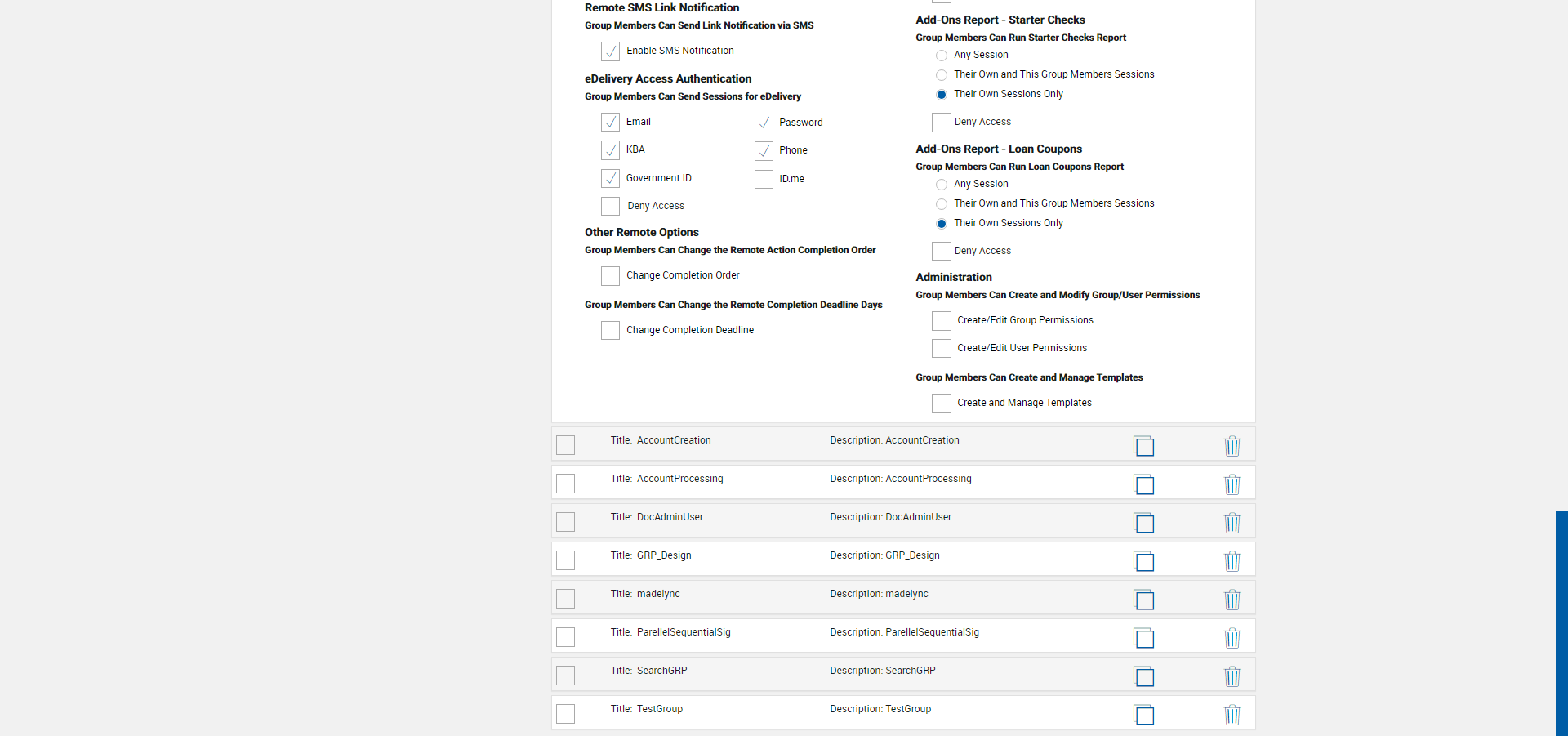Uncheck Enable SMS Notification checkbox
Image resolution: width=1568 pixels, height=736 pixels.
pyautogui.click(x=610, y=51)
